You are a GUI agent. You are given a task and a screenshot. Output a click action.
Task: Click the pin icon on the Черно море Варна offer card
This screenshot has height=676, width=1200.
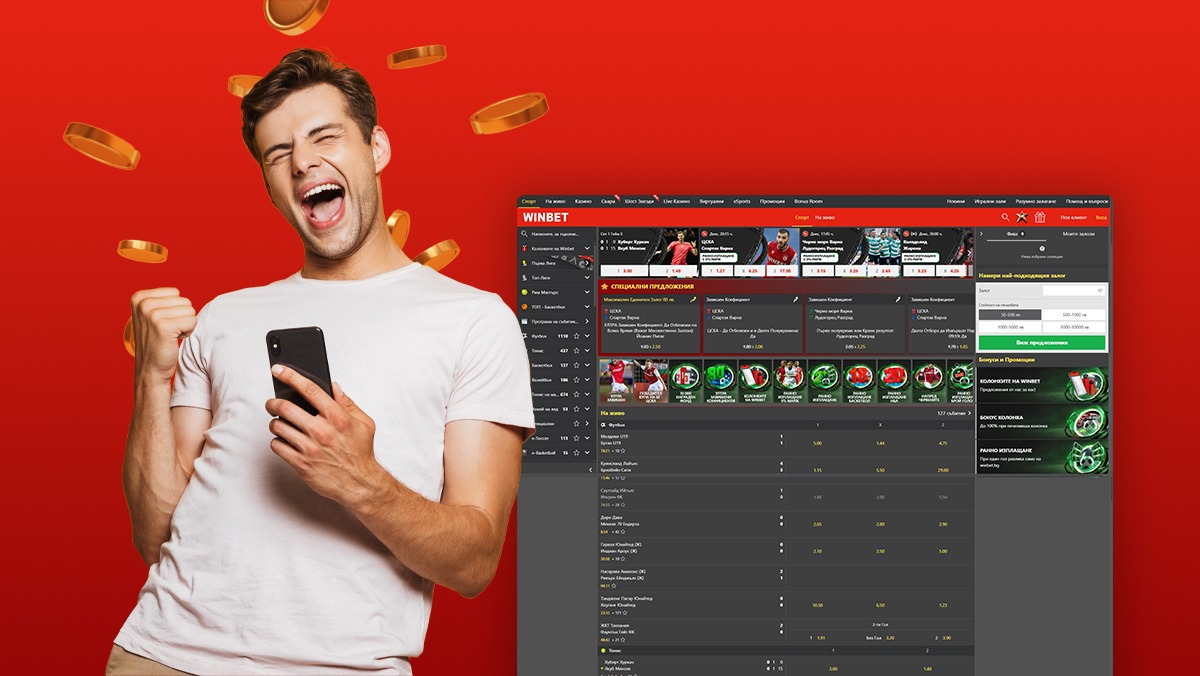click(898, 299)
